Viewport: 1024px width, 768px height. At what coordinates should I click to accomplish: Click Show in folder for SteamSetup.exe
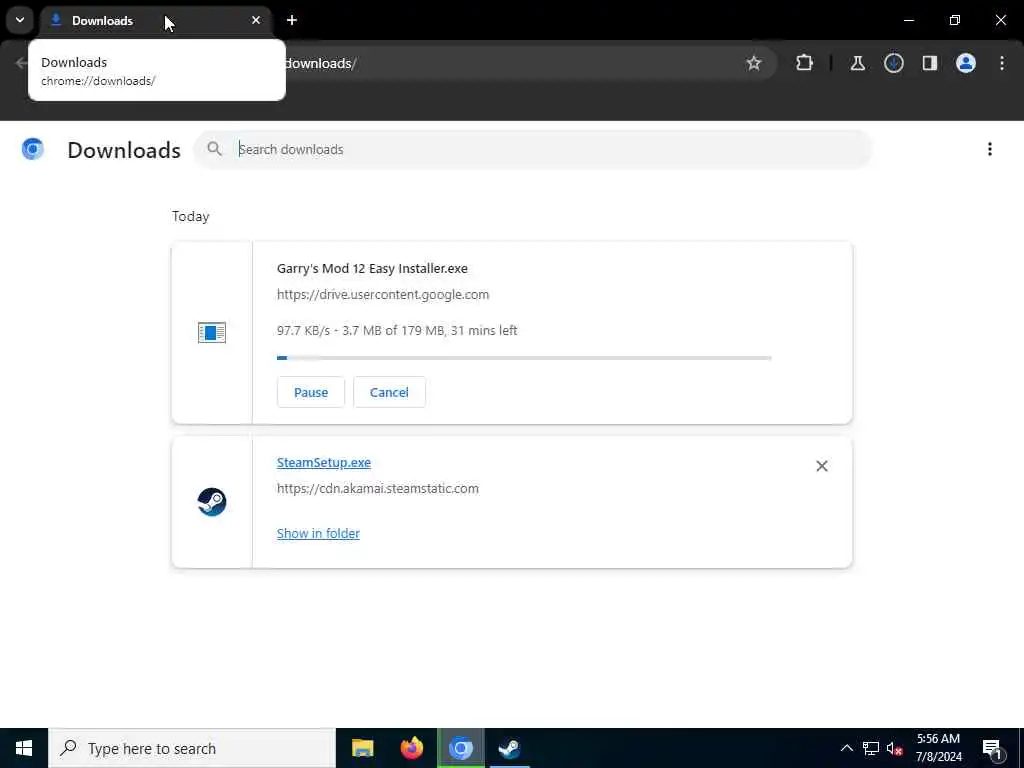point(318,534)
